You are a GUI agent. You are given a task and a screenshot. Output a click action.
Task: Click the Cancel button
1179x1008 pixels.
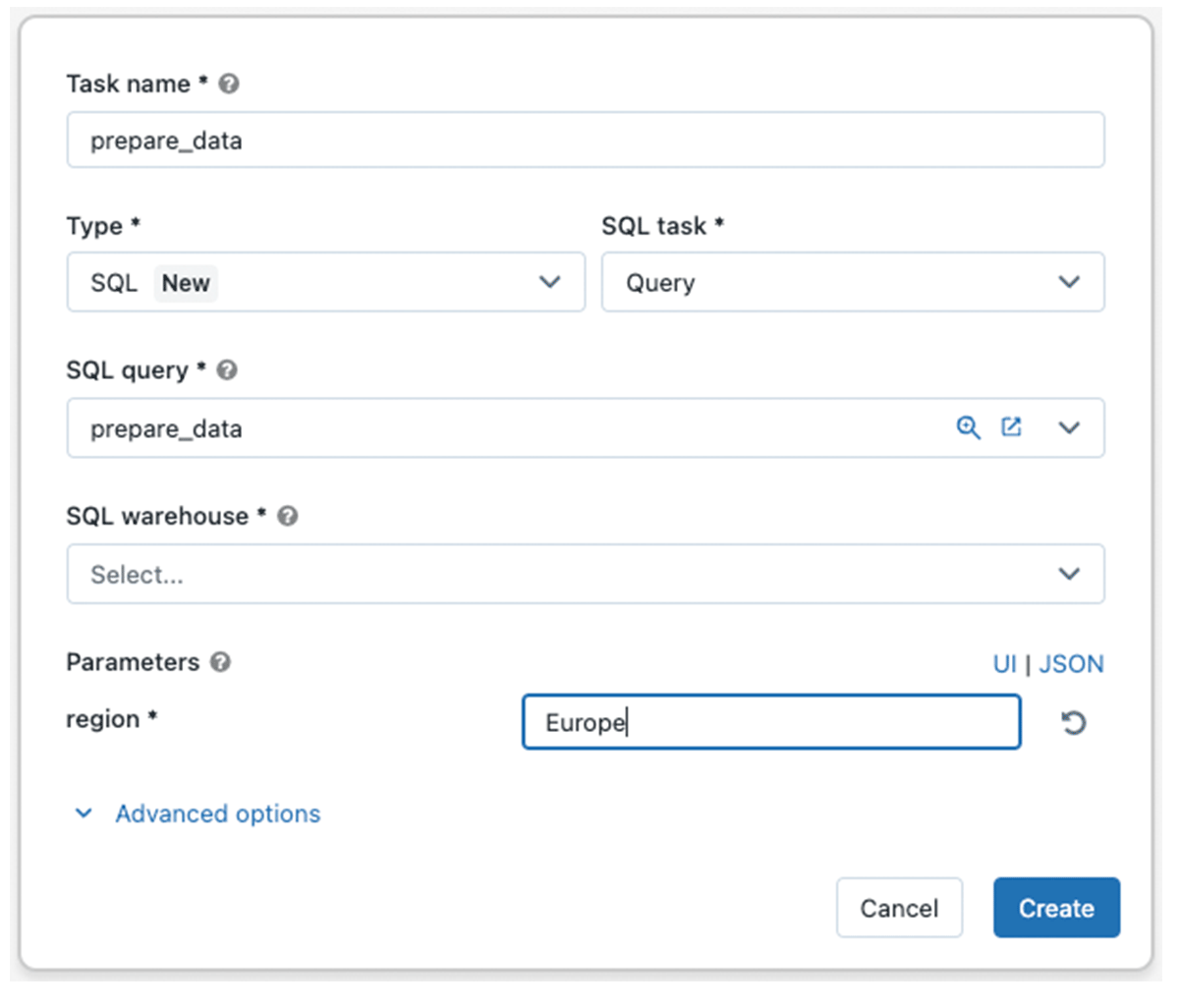899,908
